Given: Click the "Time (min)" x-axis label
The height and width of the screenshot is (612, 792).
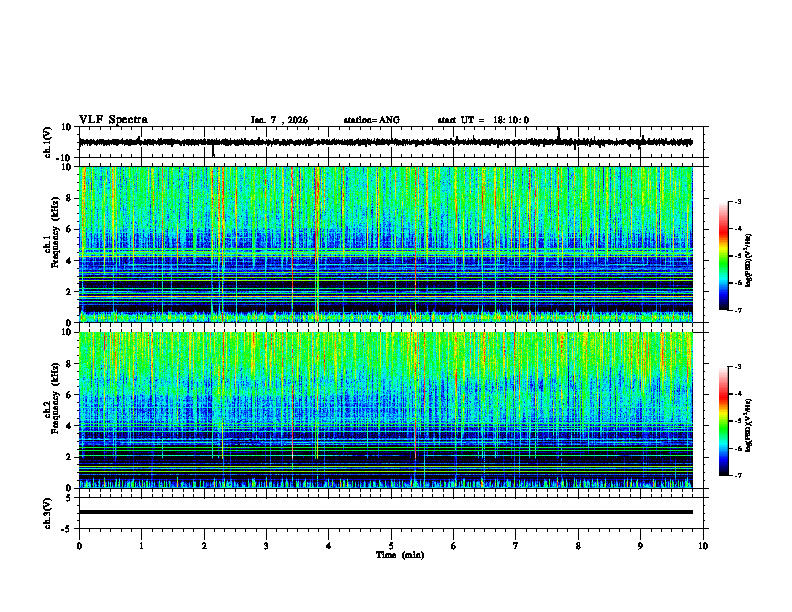Looking at the screenshot, I should tap(400, 555).
